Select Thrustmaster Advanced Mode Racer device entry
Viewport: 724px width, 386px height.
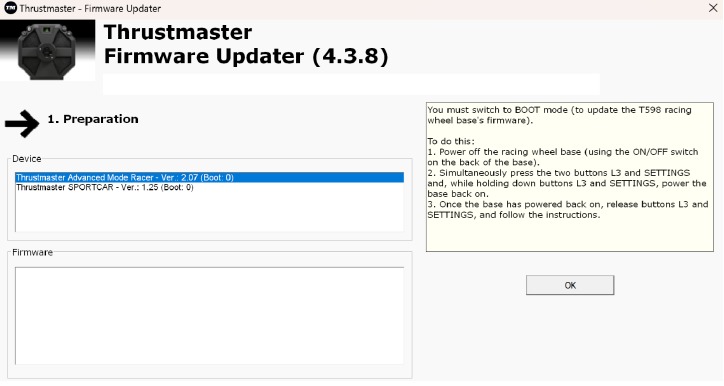209,177
